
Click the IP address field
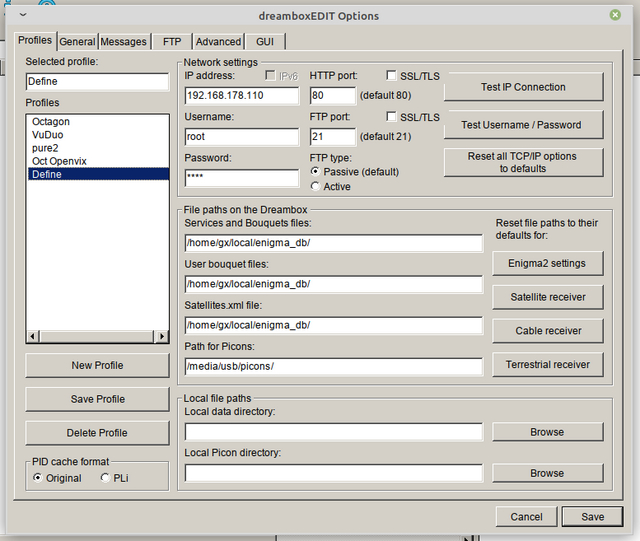tap(242, 96)
